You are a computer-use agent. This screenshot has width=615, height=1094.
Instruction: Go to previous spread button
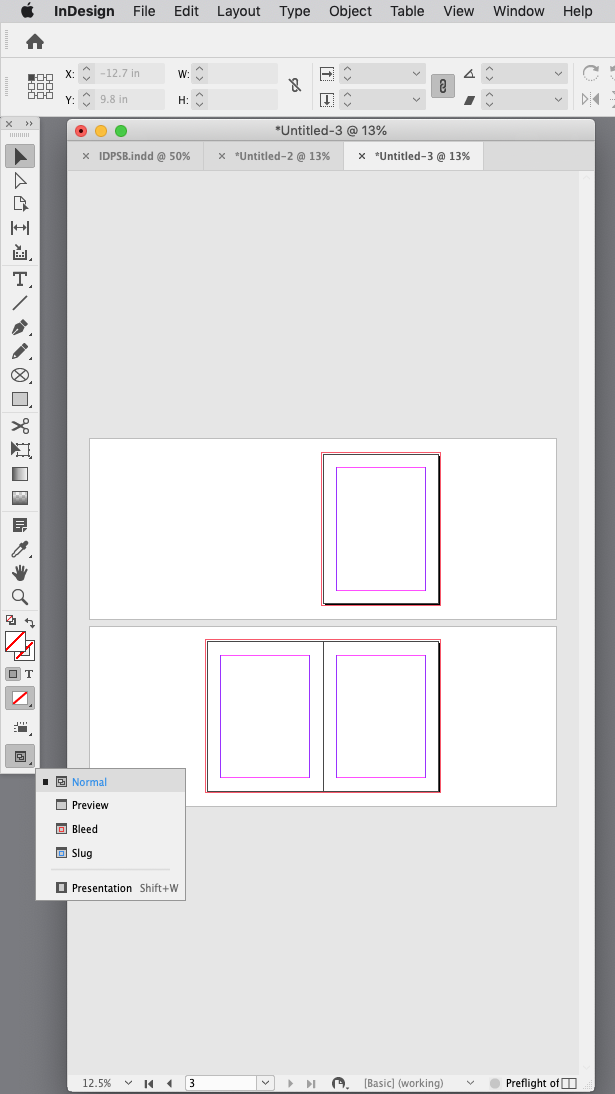point(169,1083)
